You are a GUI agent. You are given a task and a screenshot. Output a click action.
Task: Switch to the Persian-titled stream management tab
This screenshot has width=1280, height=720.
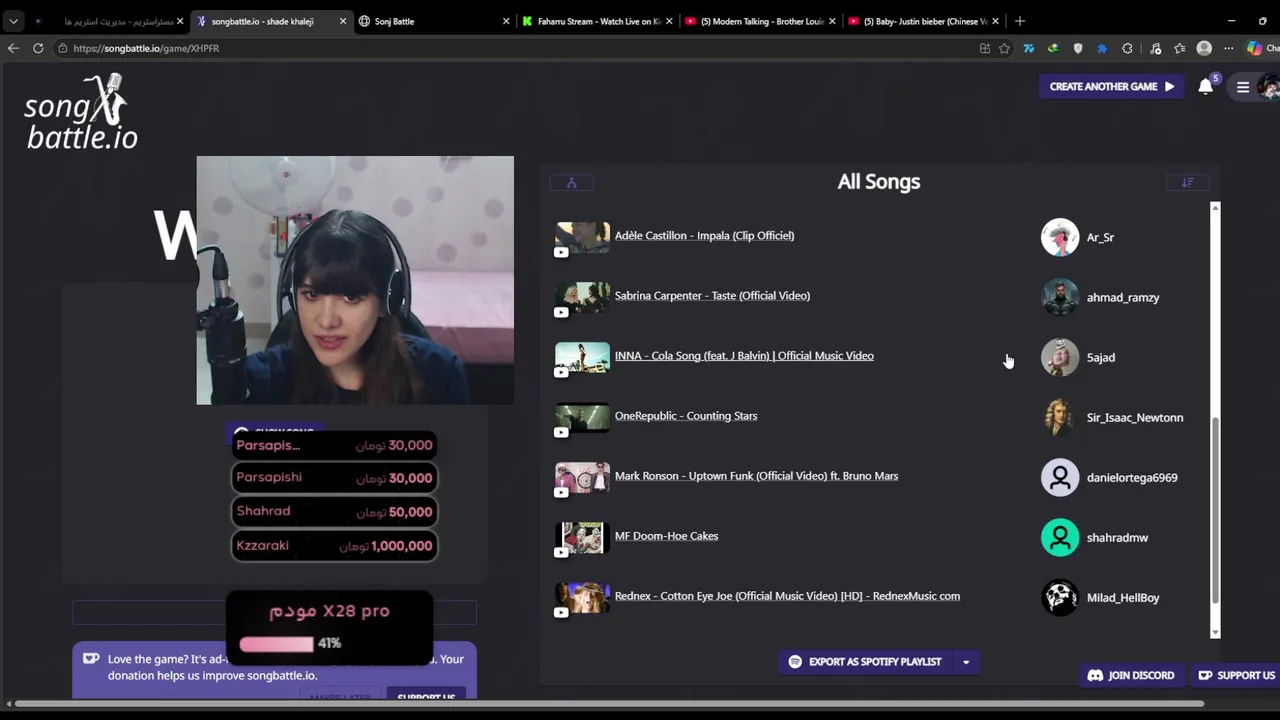[108, 21]
